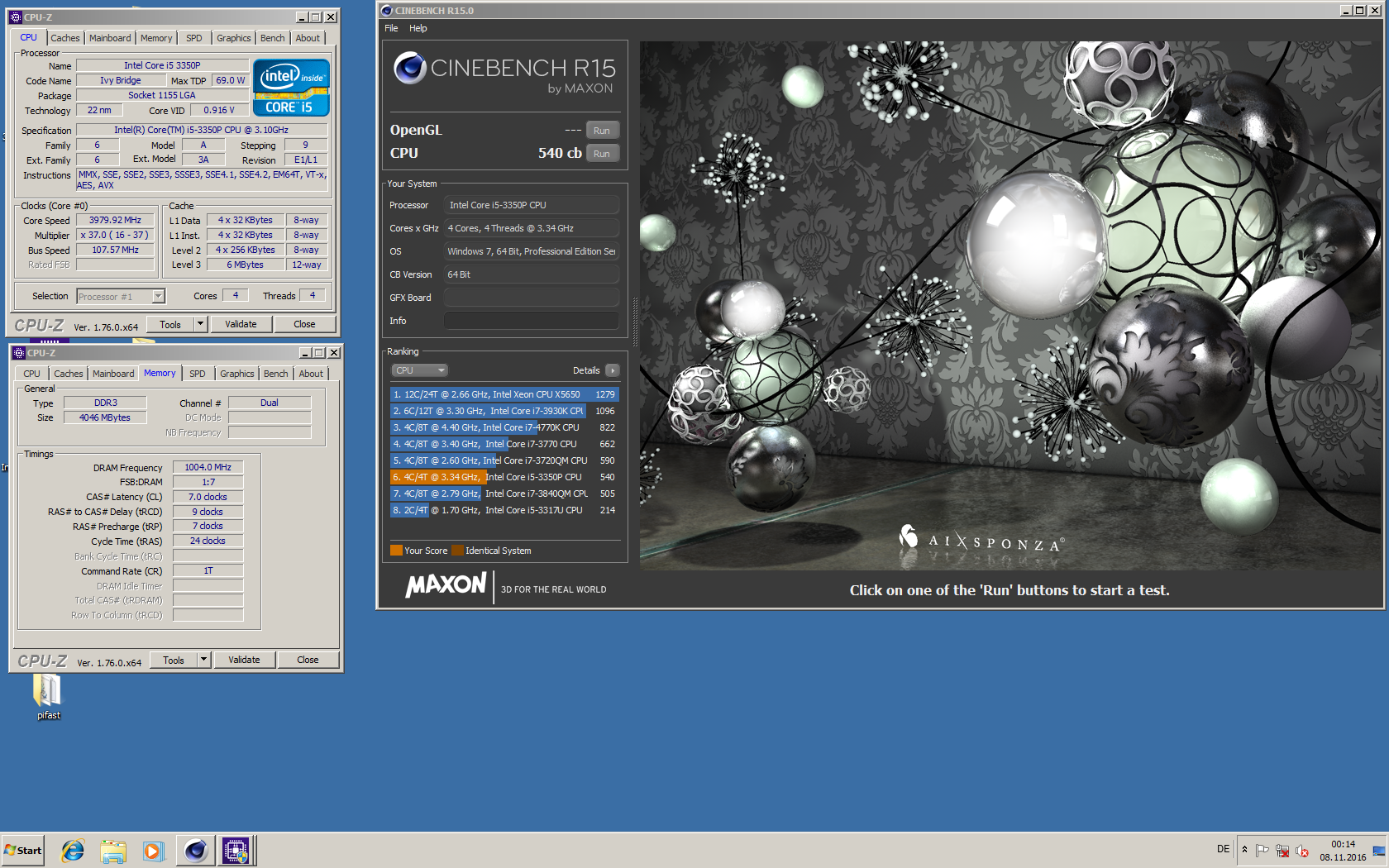The image size is (1389, 868).
Task: Click Validate in the Memory window
Action: coord(244,660)
